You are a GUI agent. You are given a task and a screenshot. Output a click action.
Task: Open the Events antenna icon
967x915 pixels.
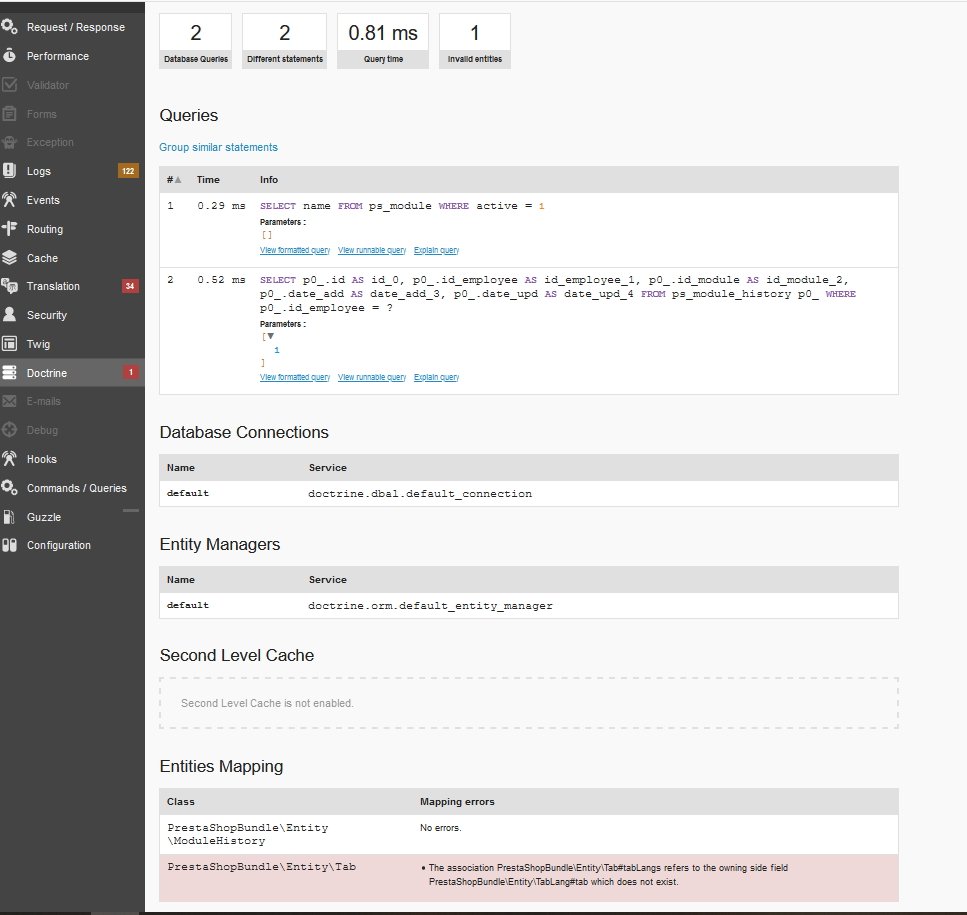click(9, 200)
